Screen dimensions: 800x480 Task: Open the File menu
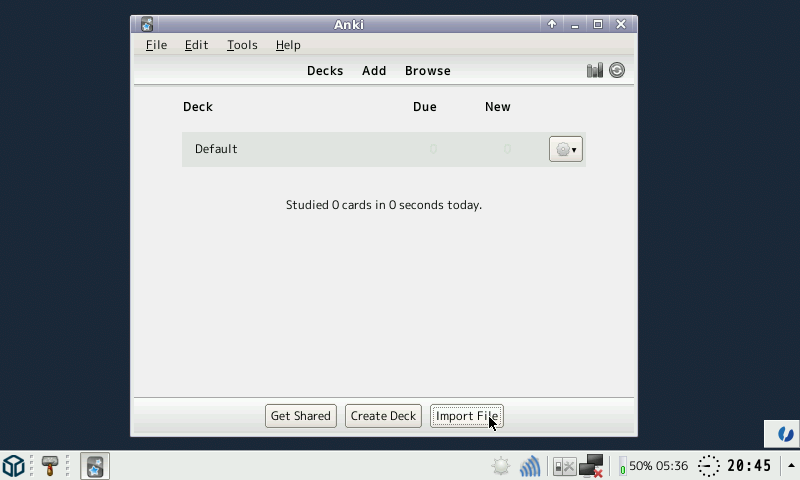(x=156, y=45)
